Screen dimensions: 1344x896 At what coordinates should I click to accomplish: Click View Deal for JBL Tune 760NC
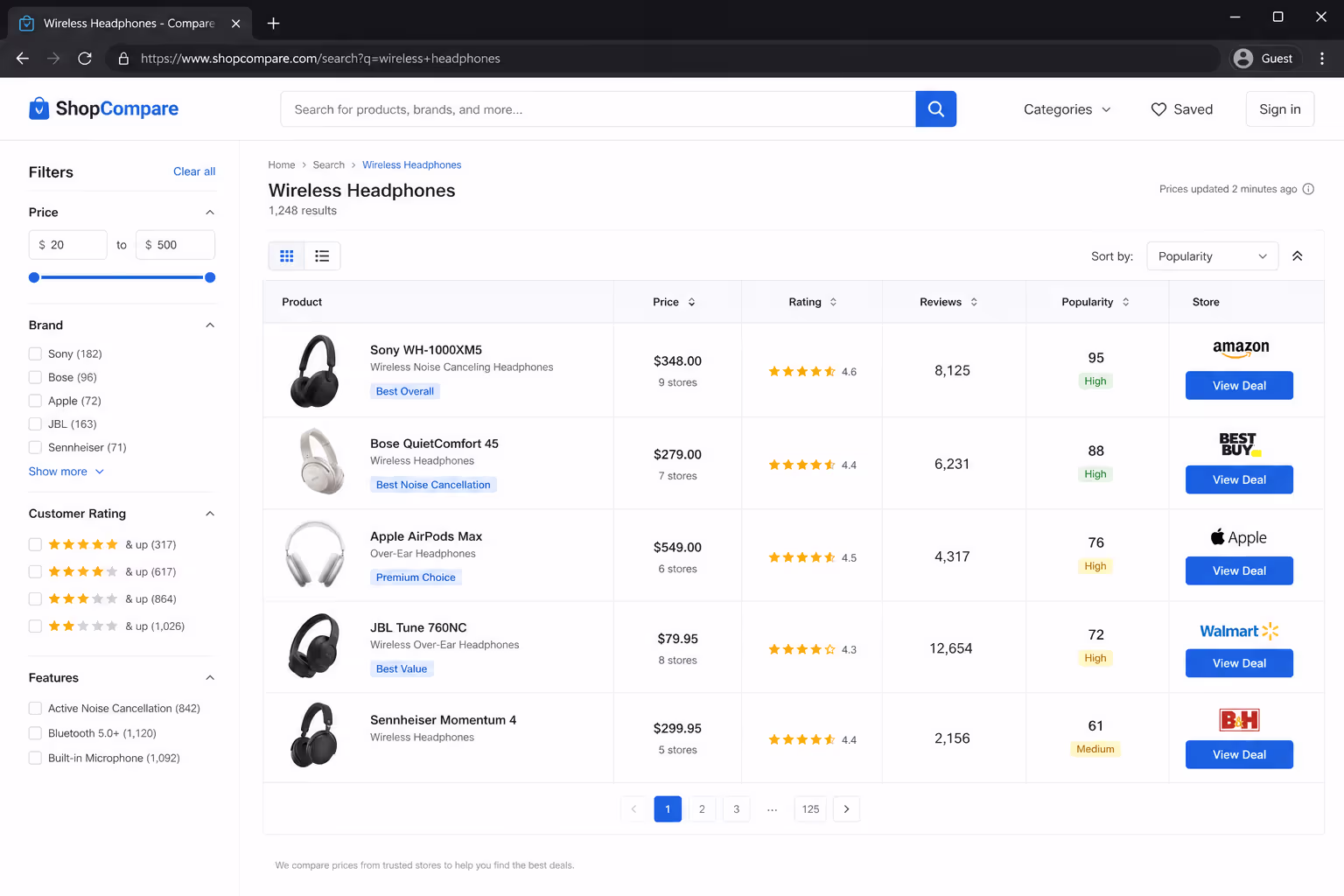point(1239,663)
